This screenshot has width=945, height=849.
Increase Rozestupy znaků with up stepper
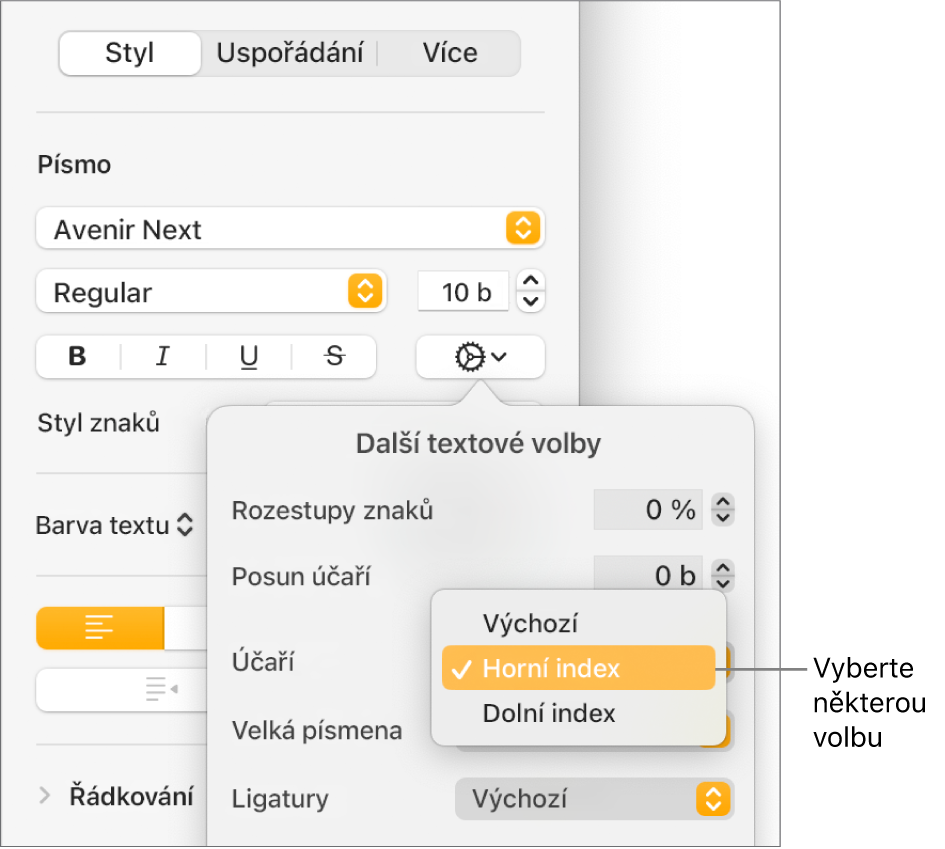click(x=723, y=502)
